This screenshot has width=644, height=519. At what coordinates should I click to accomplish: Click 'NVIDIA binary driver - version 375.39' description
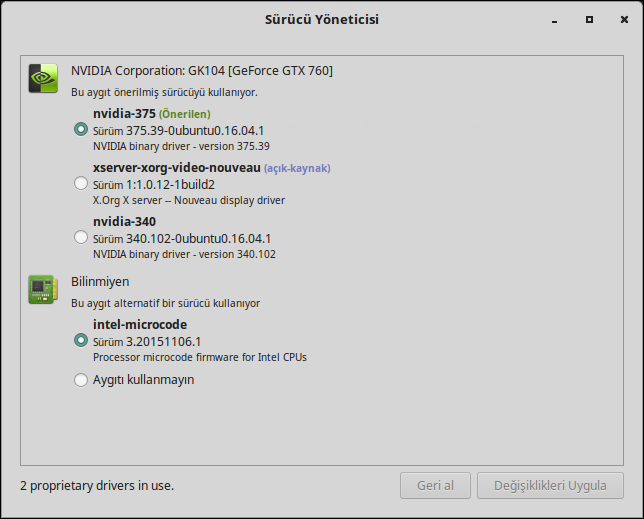(181, 147)
